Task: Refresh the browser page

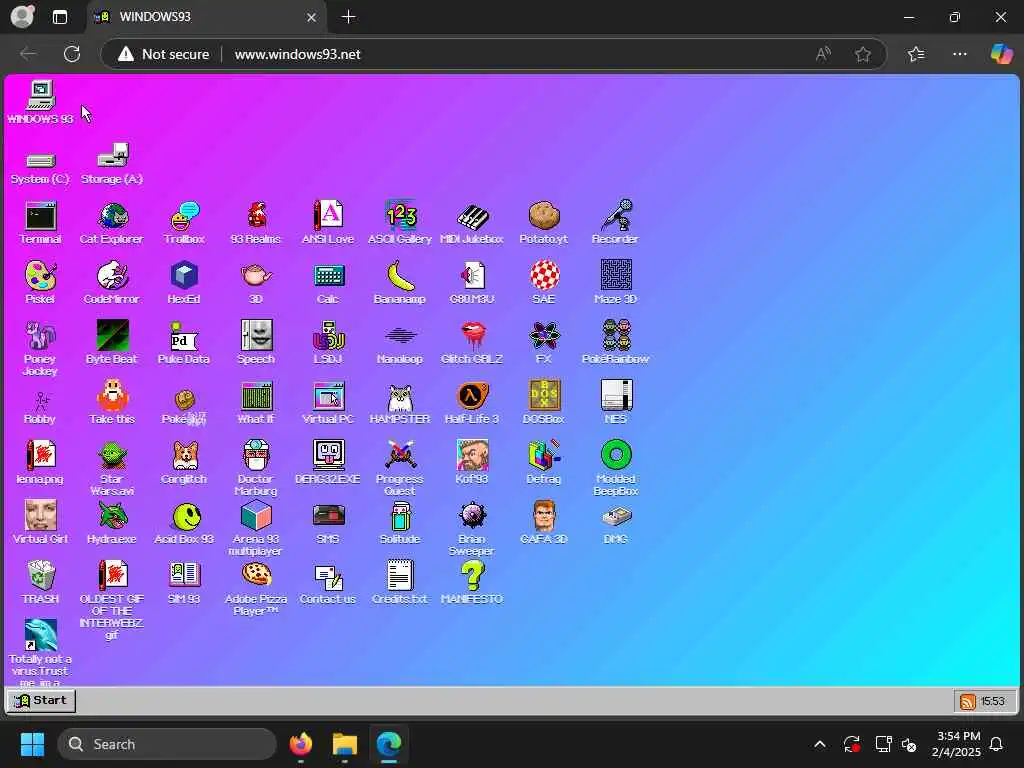Action: pyautogui.click(x=72, y=54)
